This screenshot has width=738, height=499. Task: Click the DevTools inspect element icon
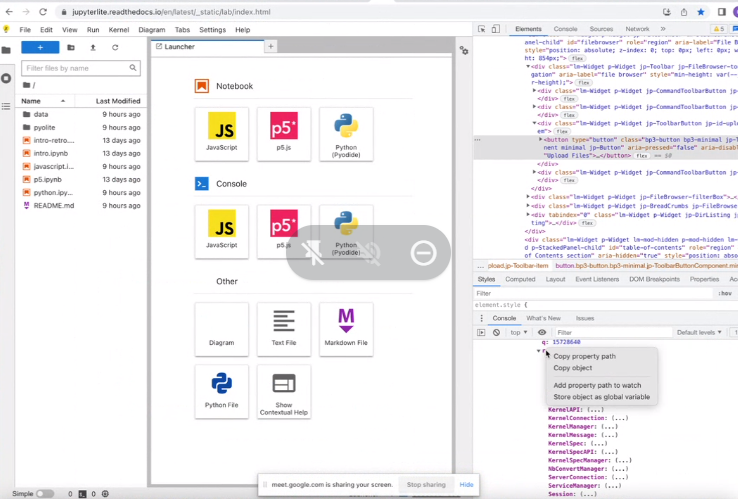pos(481,29)
